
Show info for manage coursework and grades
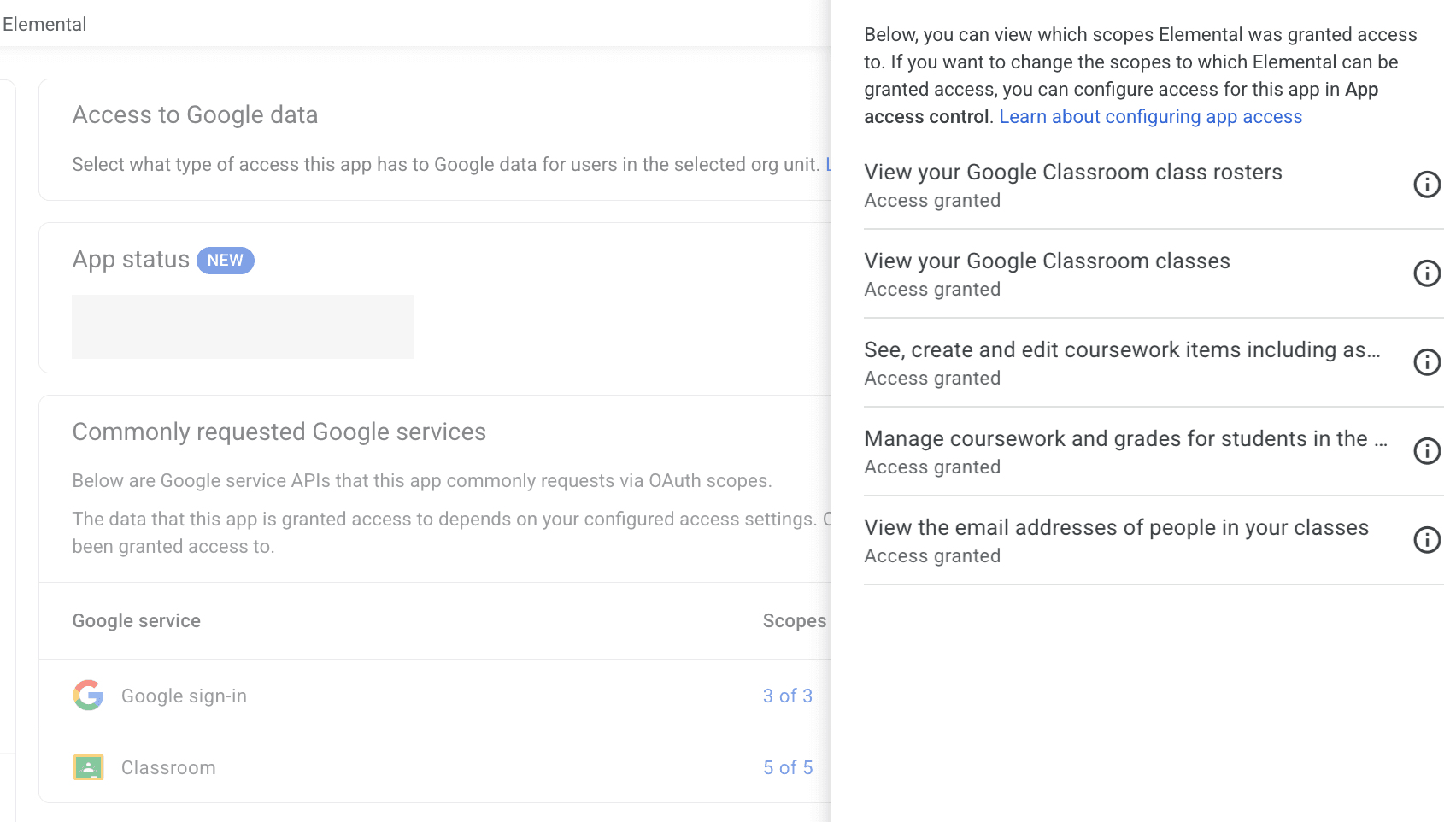pos(1427,451)
